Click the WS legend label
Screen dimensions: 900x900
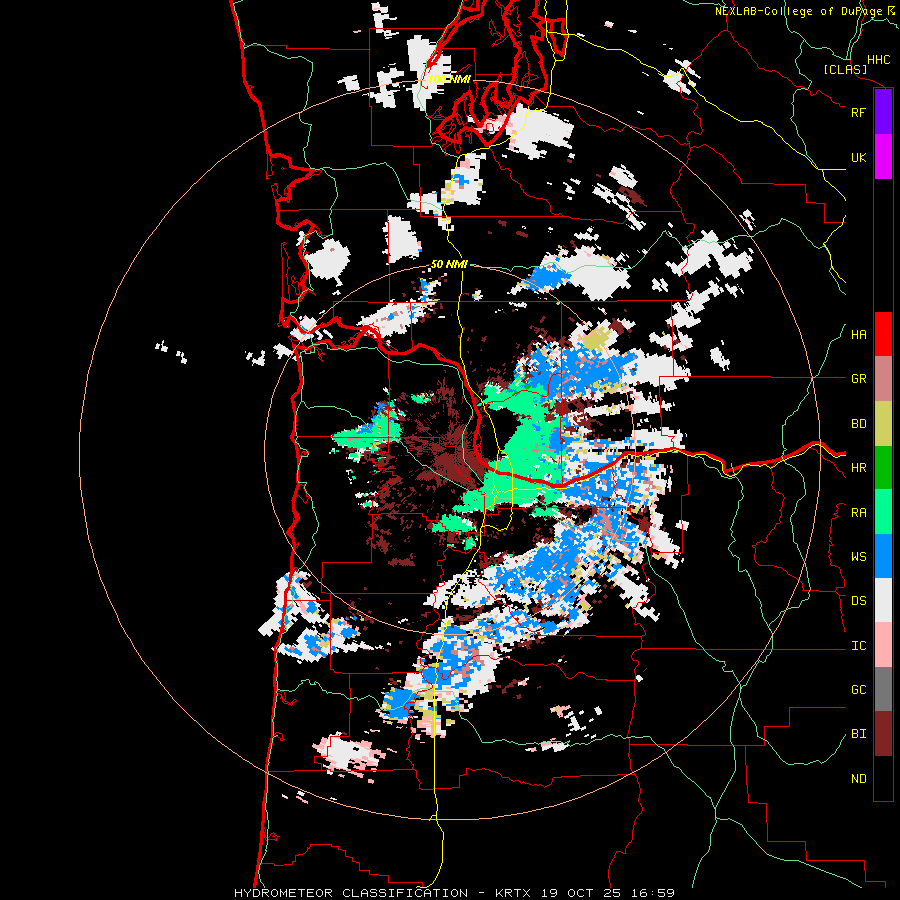[858, 557]
